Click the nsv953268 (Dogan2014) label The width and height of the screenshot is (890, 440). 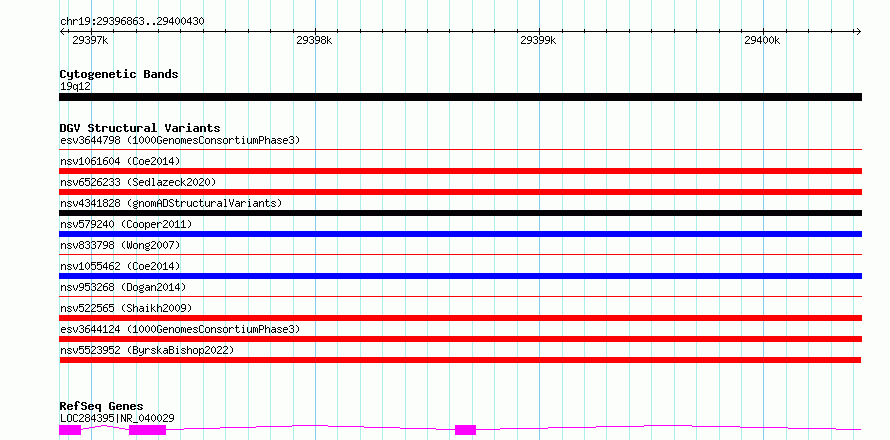123,287
